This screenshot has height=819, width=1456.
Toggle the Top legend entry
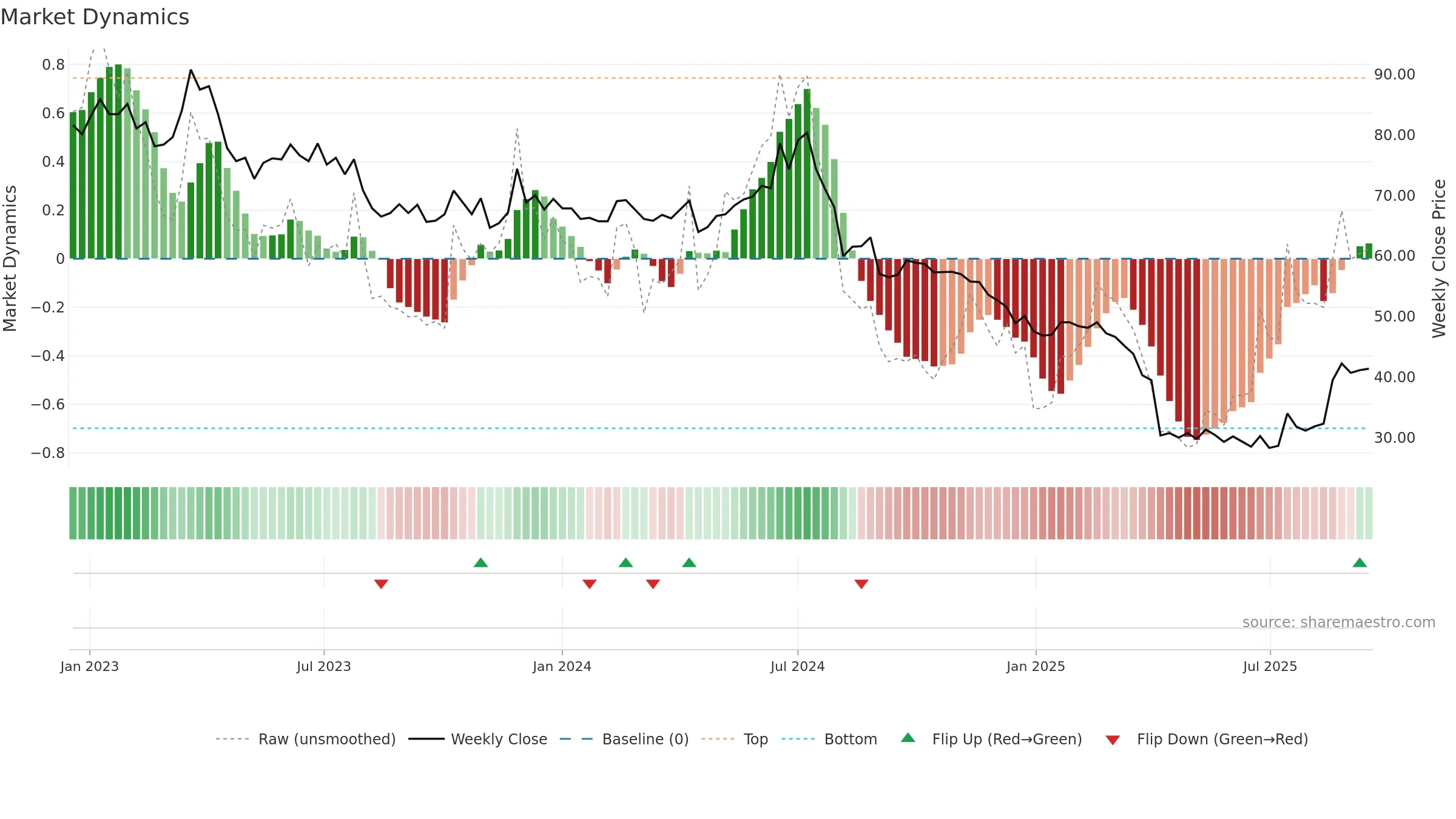point(756,740)
